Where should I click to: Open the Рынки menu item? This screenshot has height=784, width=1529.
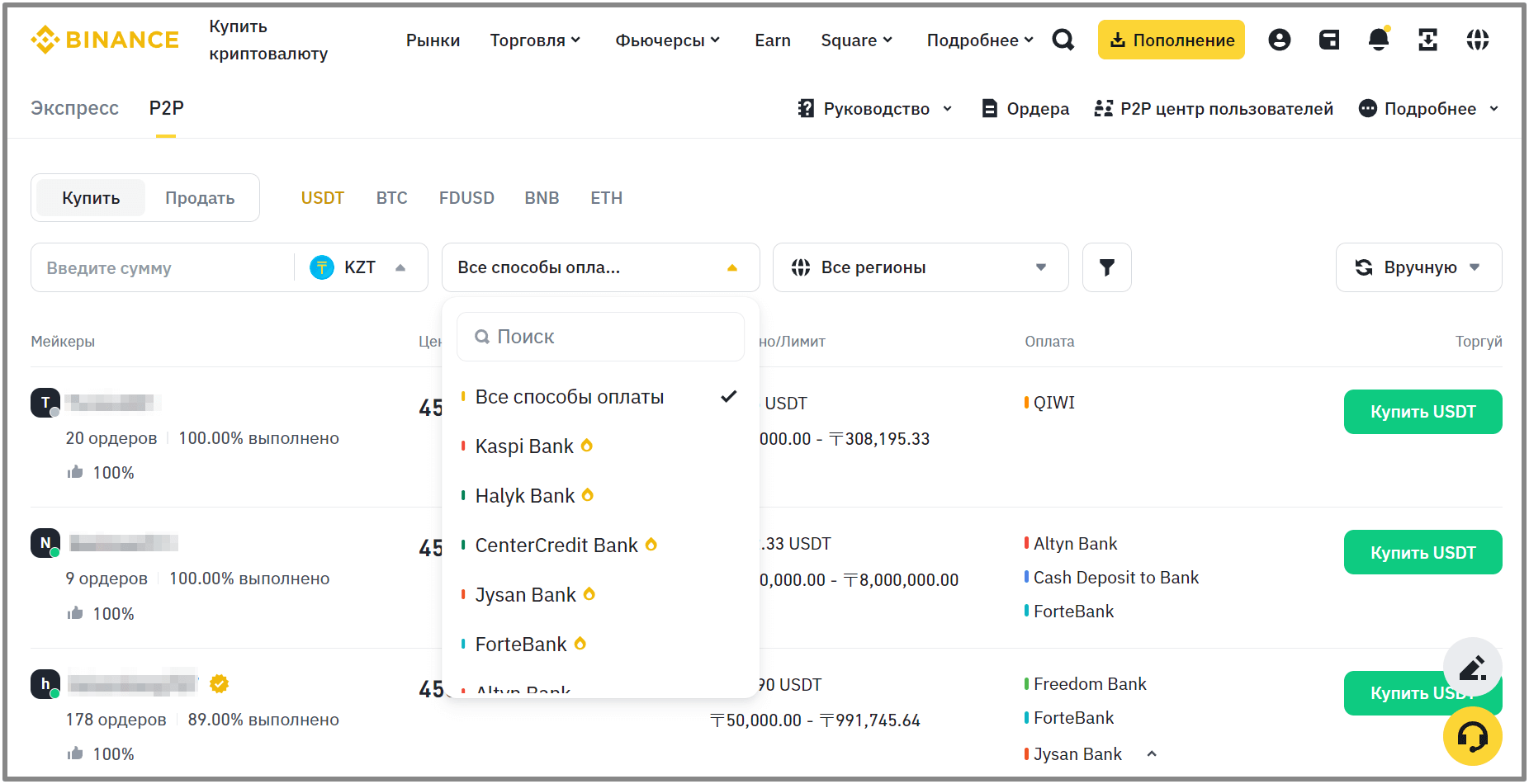tap(433, 40)
